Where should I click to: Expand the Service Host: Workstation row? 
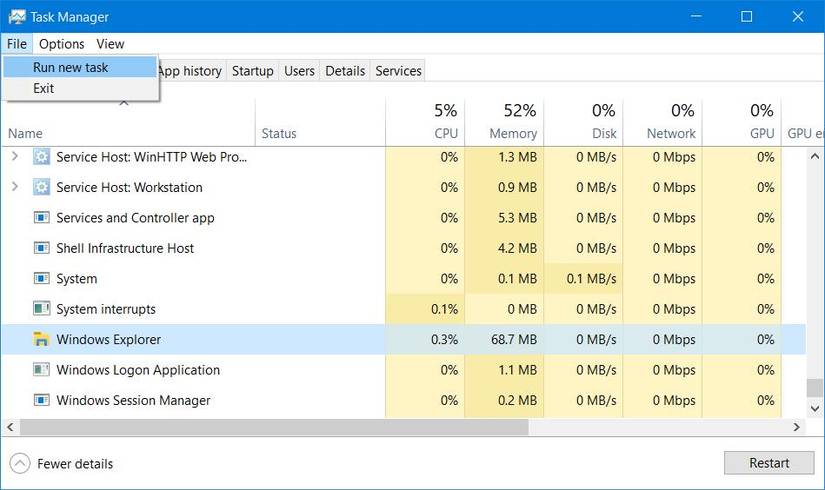[15, 187]
